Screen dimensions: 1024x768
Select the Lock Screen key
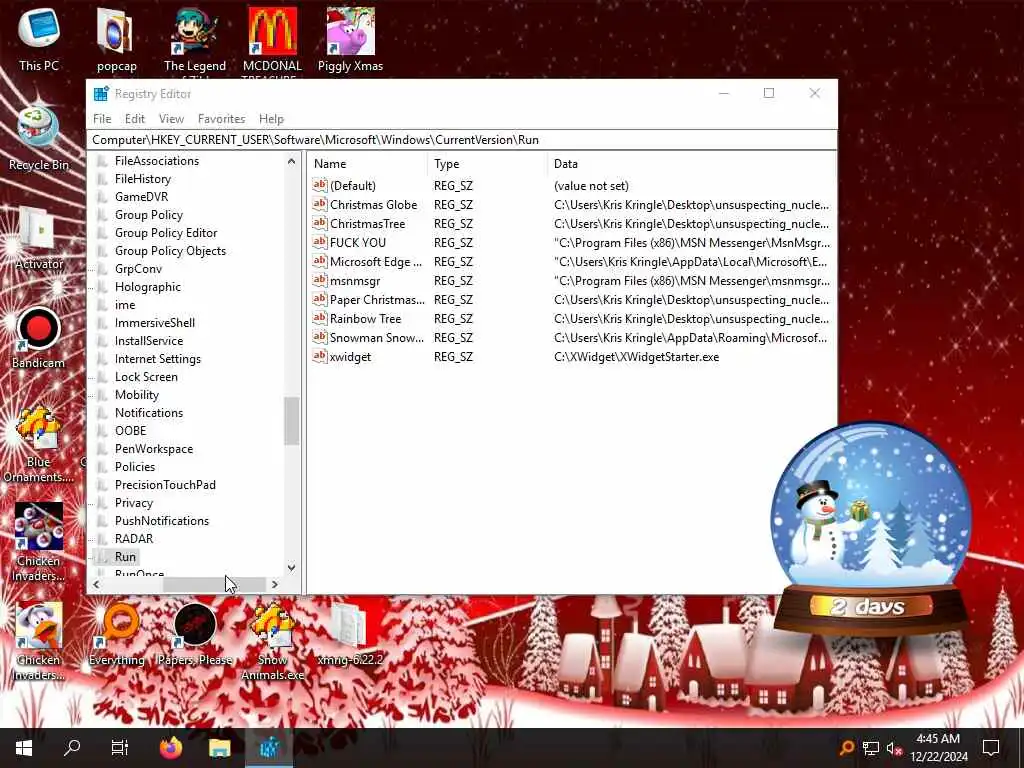coord(146,377)
